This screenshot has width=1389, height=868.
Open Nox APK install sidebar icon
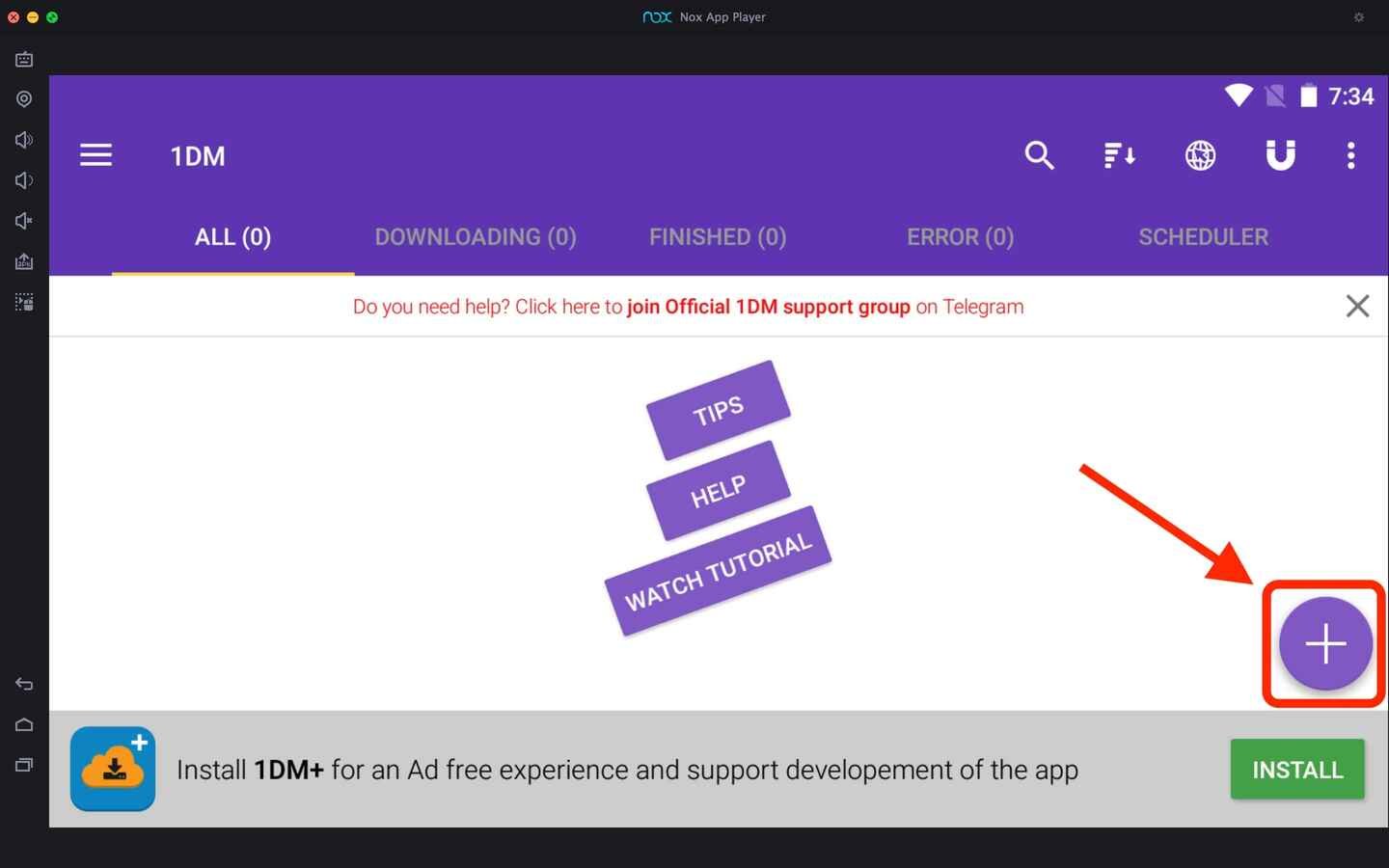coord(24,261)
